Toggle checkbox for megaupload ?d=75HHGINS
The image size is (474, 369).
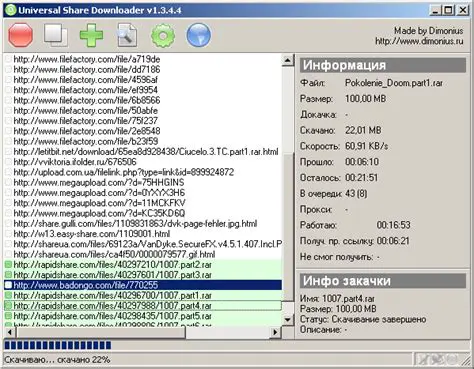coord(9,182)
